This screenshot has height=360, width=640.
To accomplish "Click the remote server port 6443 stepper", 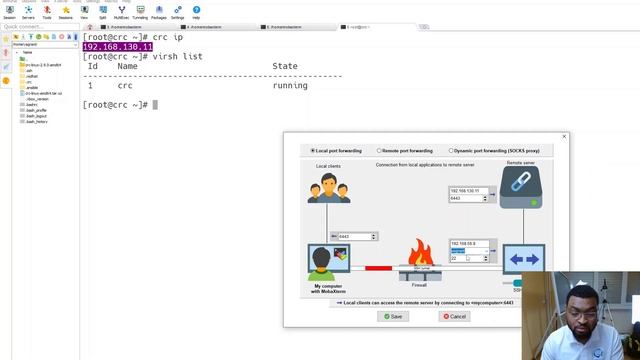I will (x=485, y=198).
